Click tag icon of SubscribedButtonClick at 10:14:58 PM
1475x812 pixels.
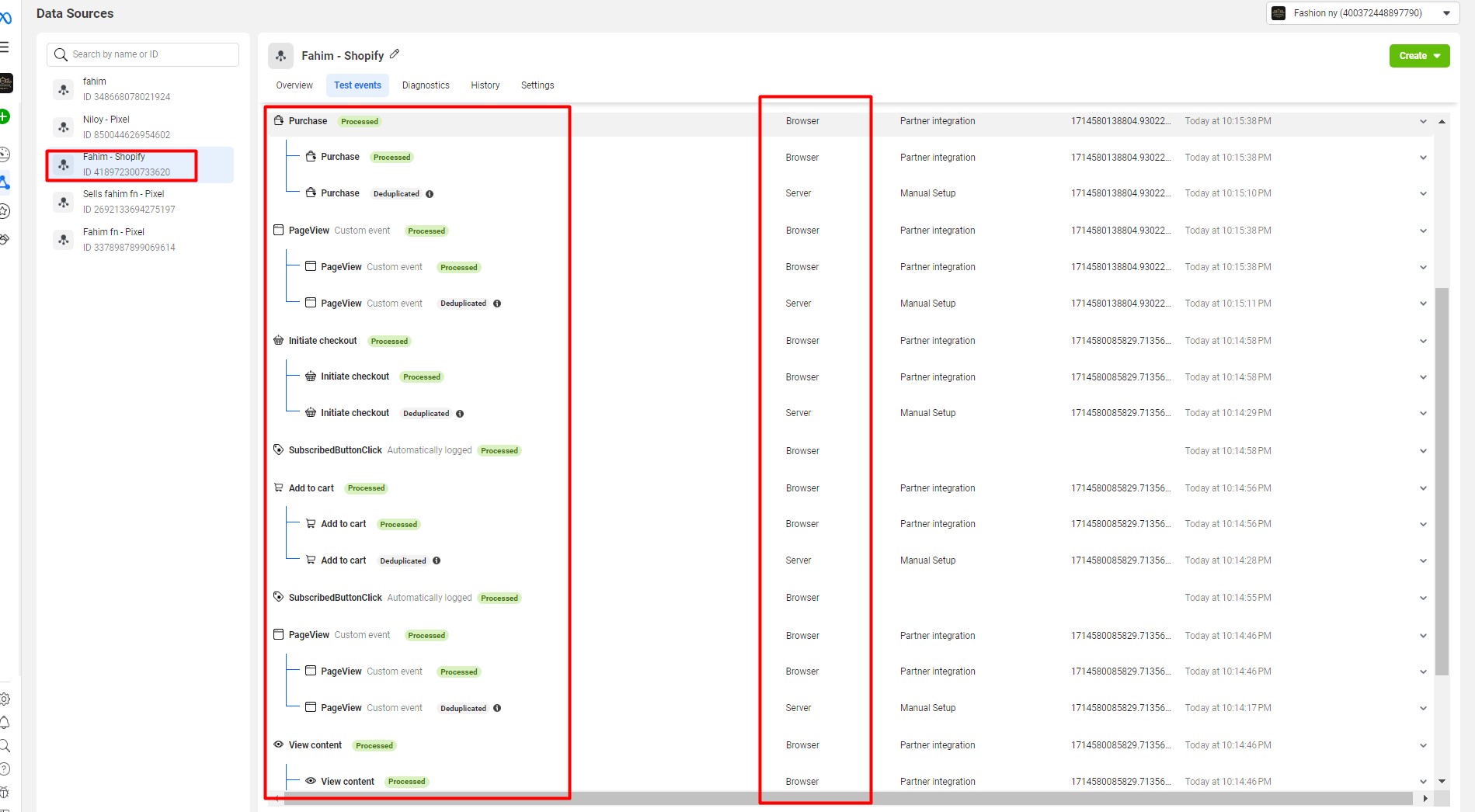(x=279, y=449)
